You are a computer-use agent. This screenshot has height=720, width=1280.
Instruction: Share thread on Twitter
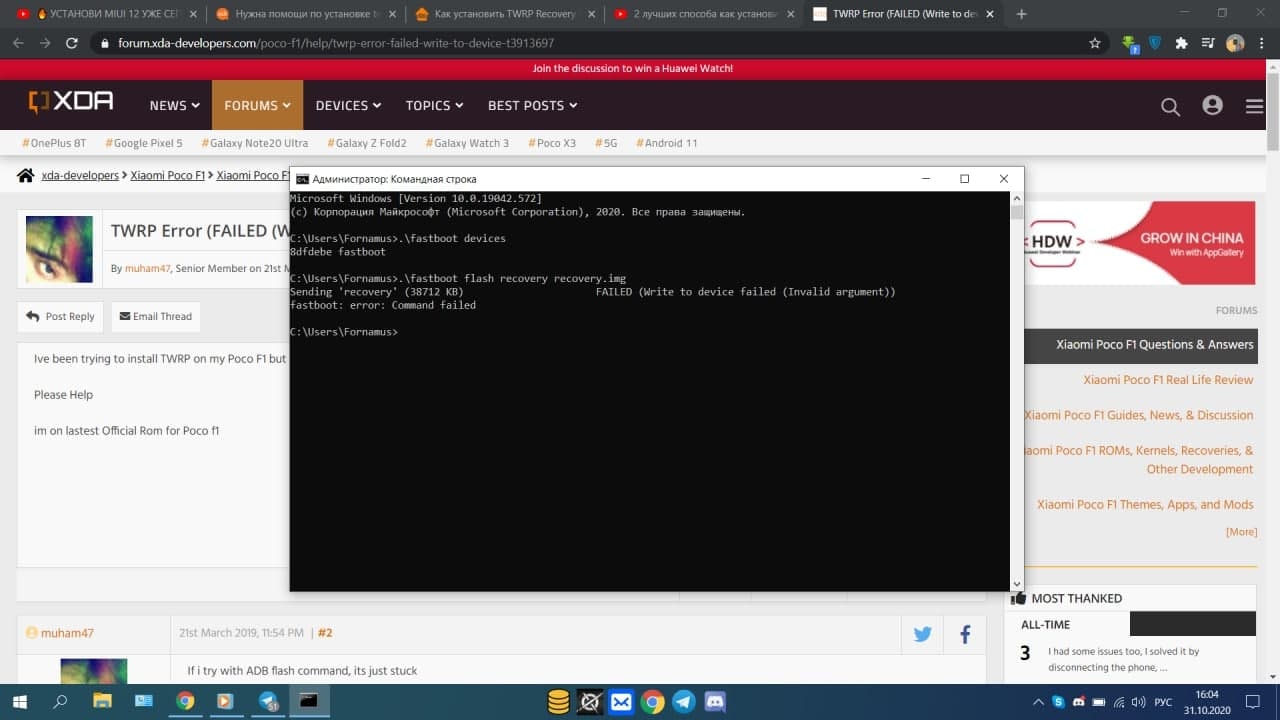pos(922,634)
